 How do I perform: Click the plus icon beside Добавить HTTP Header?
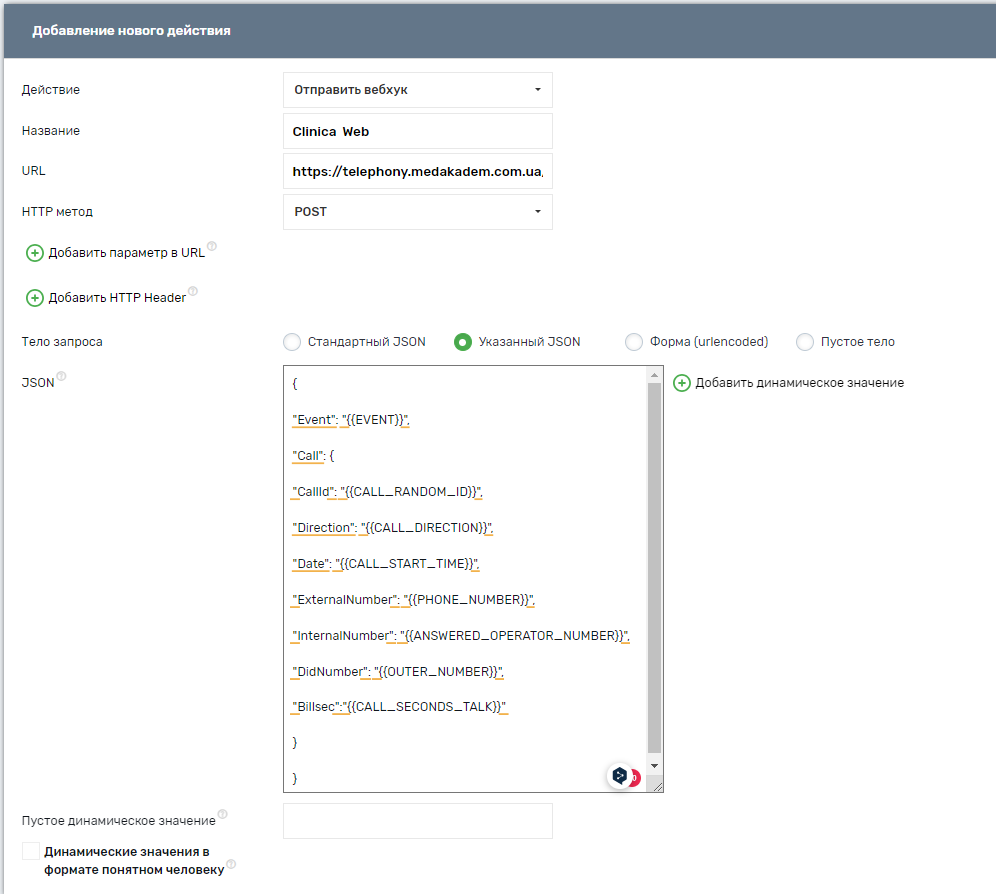pos(35,298)
